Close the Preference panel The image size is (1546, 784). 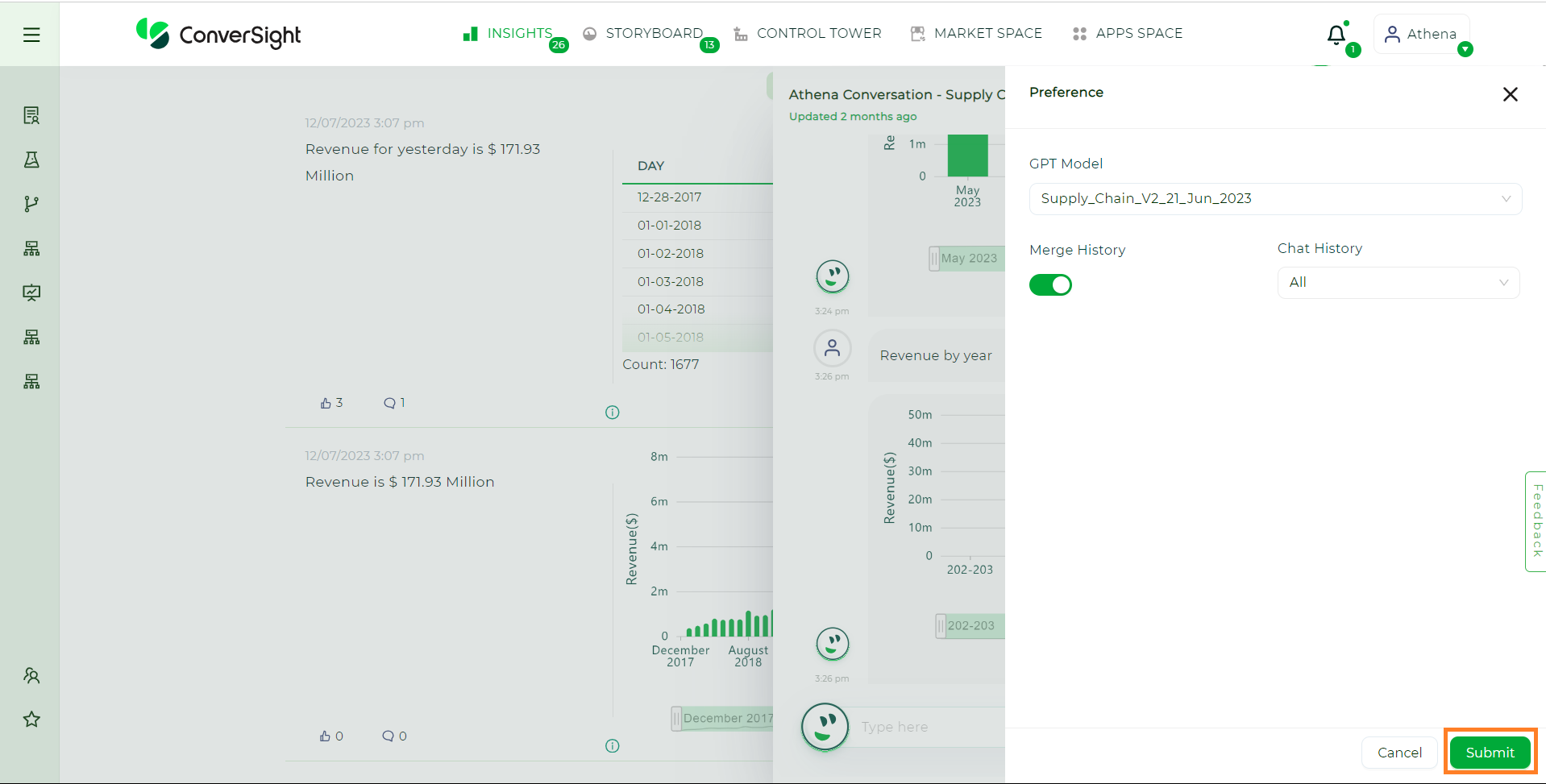coord(1510,94)
